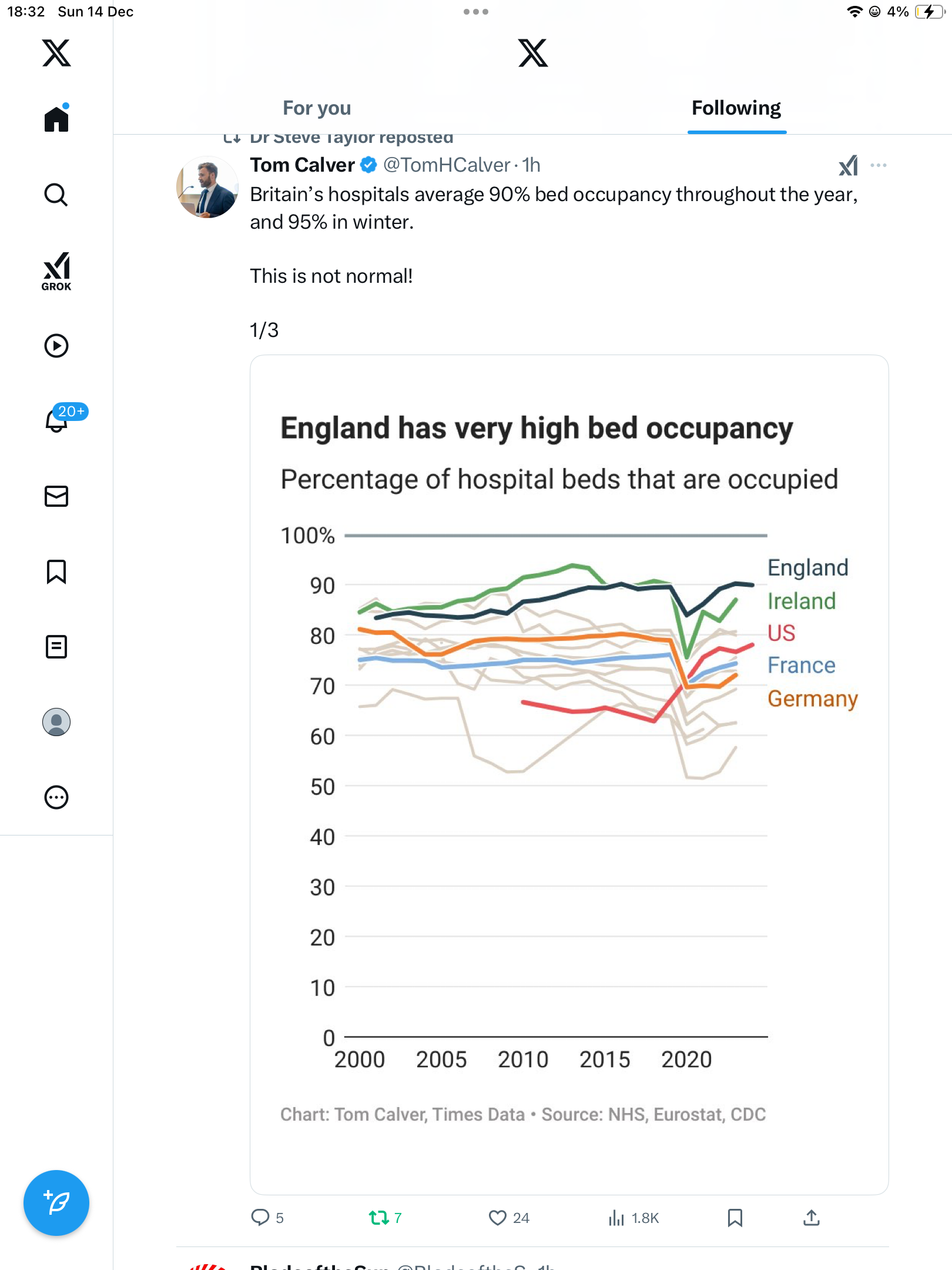
Task: Open Tom Calver's profile picture
Action: pyautogui.click(x=207, y=187)
